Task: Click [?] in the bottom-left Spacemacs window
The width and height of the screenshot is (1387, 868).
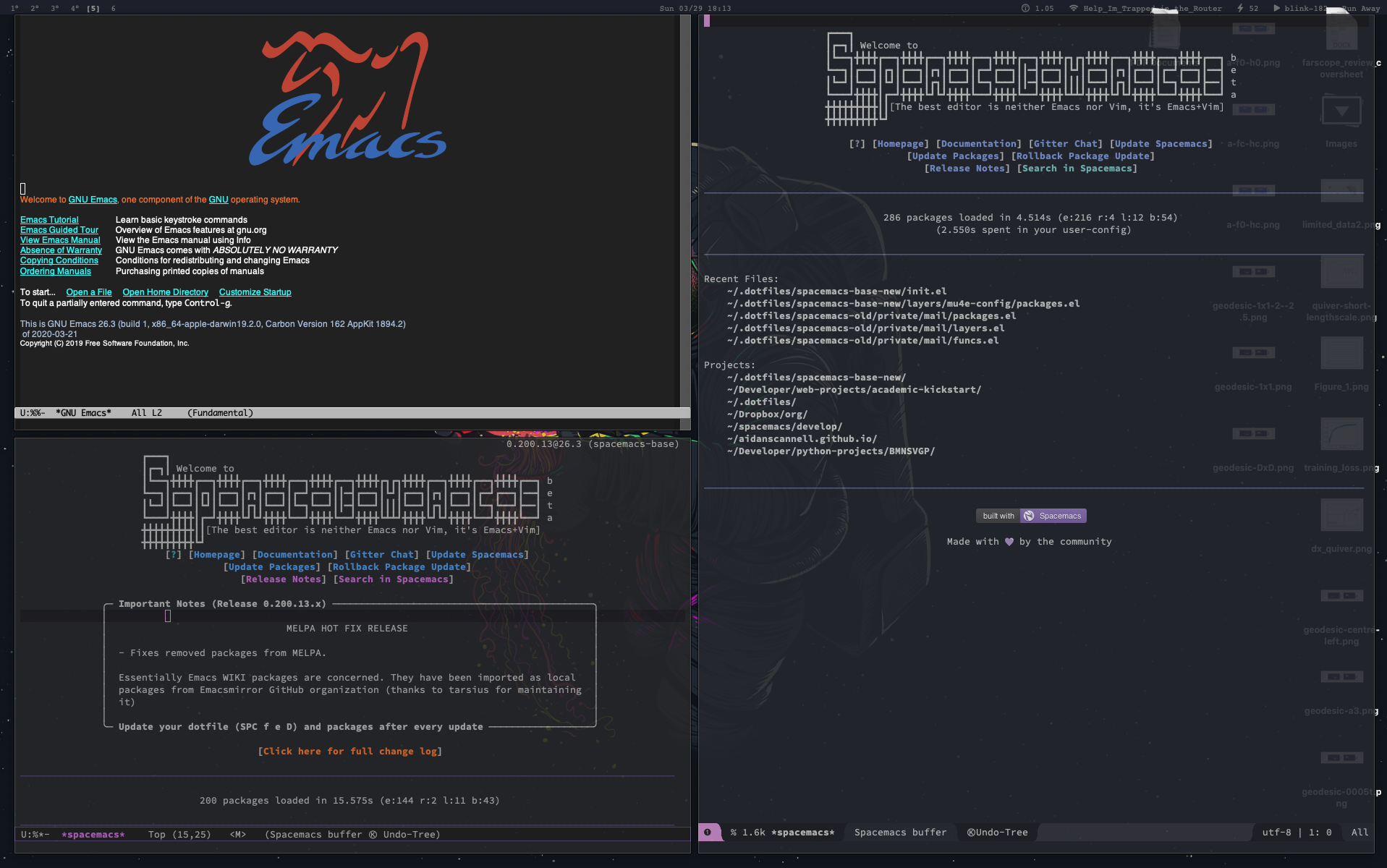Action: [x=174, y=555]
